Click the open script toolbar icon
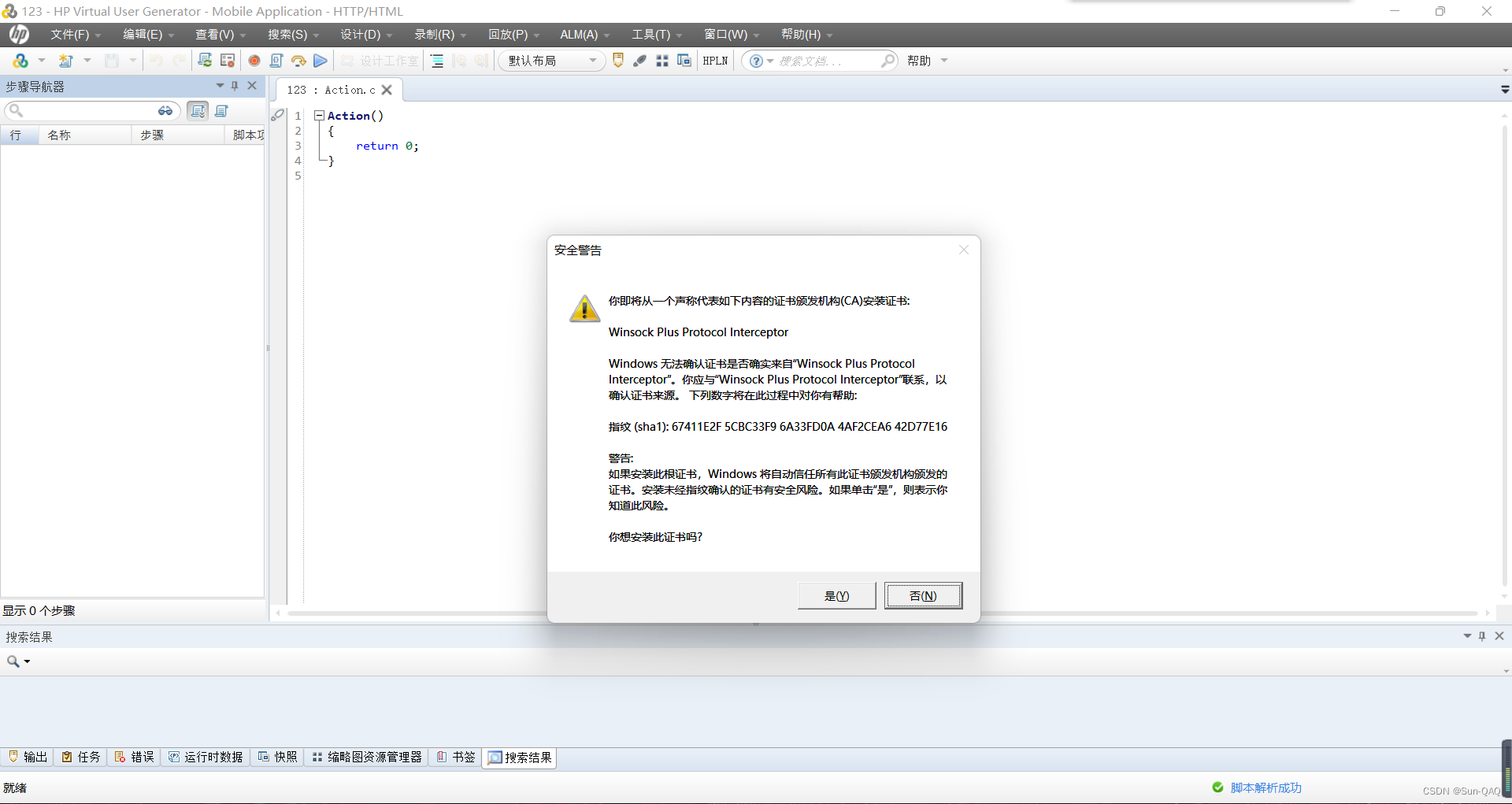Viewport: 1512px width, 804px height. [66, 61]
